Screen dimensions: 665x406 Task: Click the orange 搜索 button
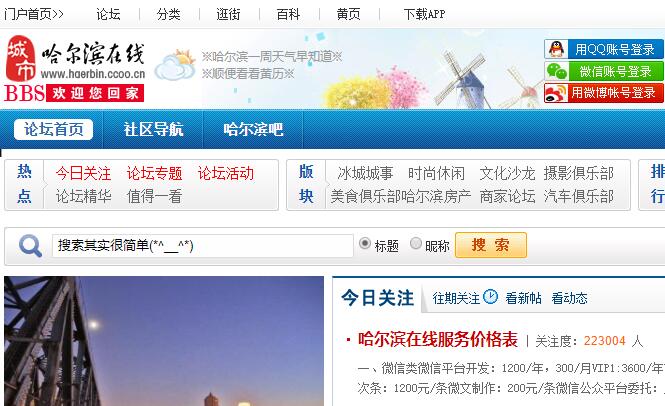point(491,245)
